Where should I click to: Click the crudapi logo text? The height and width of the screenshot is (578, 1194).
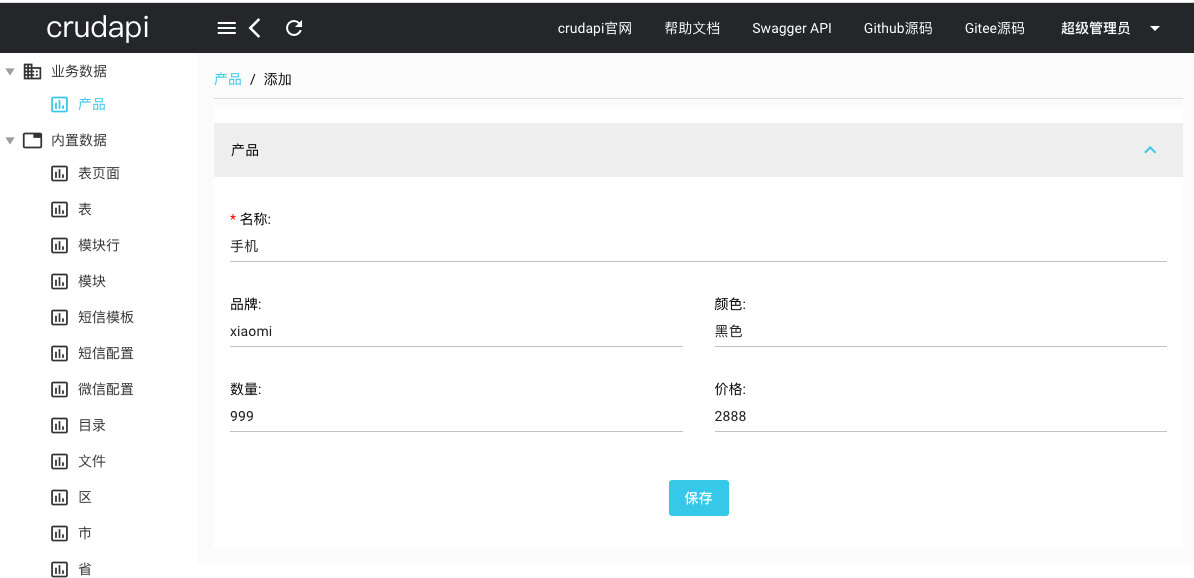(x=97, y=27)
